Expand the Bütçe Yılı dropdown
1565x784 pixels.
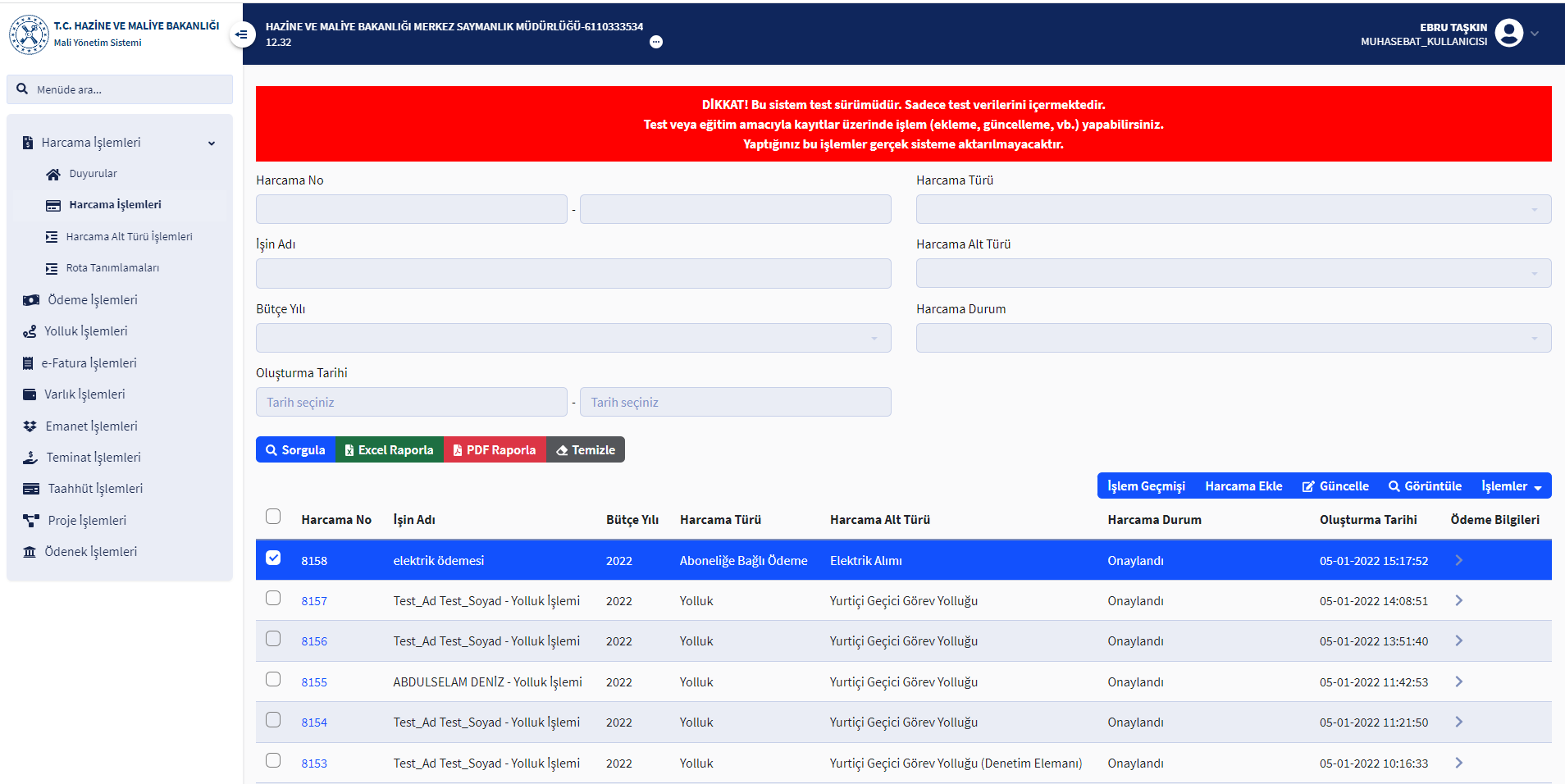573,338
